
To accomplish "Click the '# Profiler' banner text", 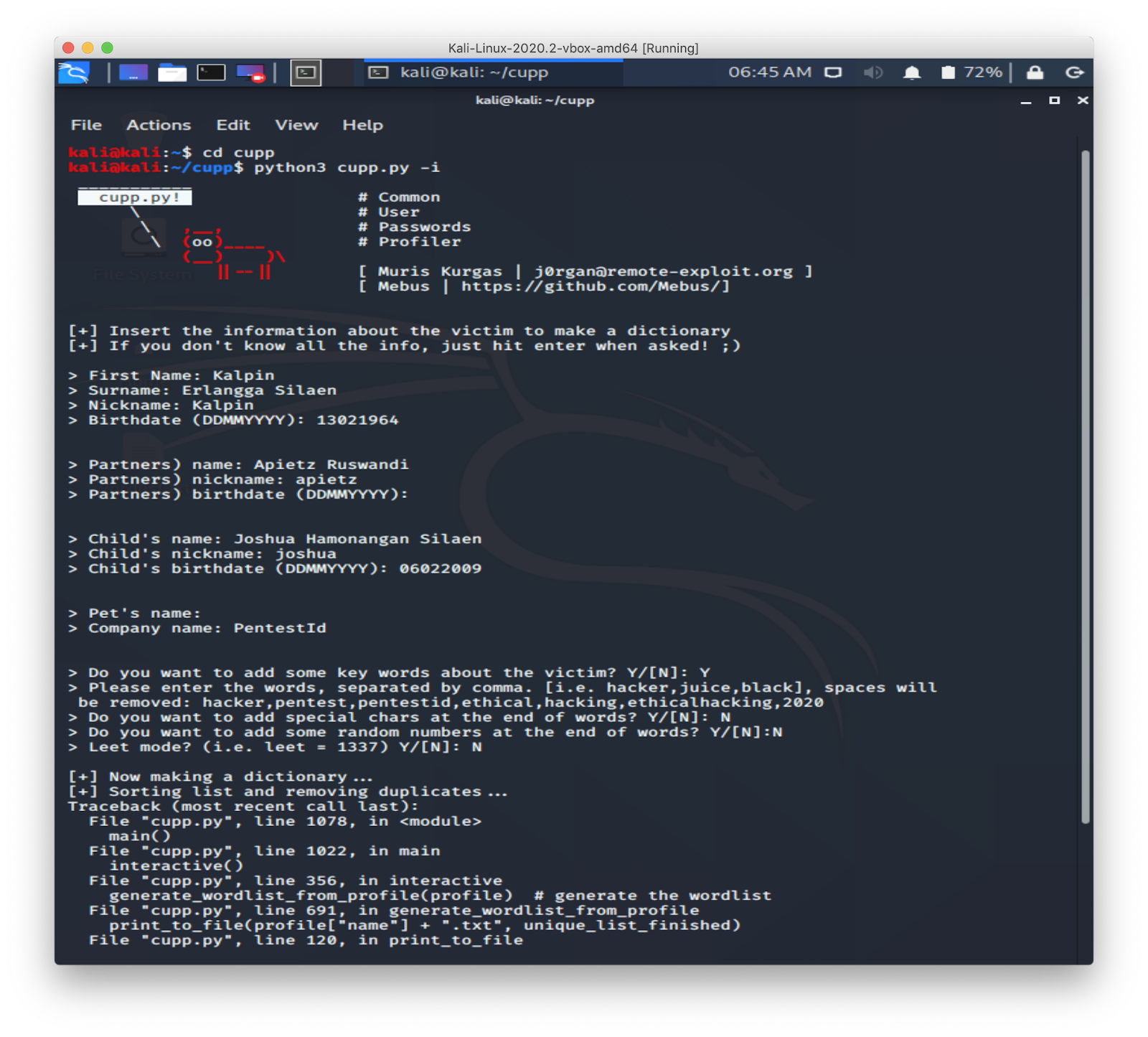I will [410, 242].
